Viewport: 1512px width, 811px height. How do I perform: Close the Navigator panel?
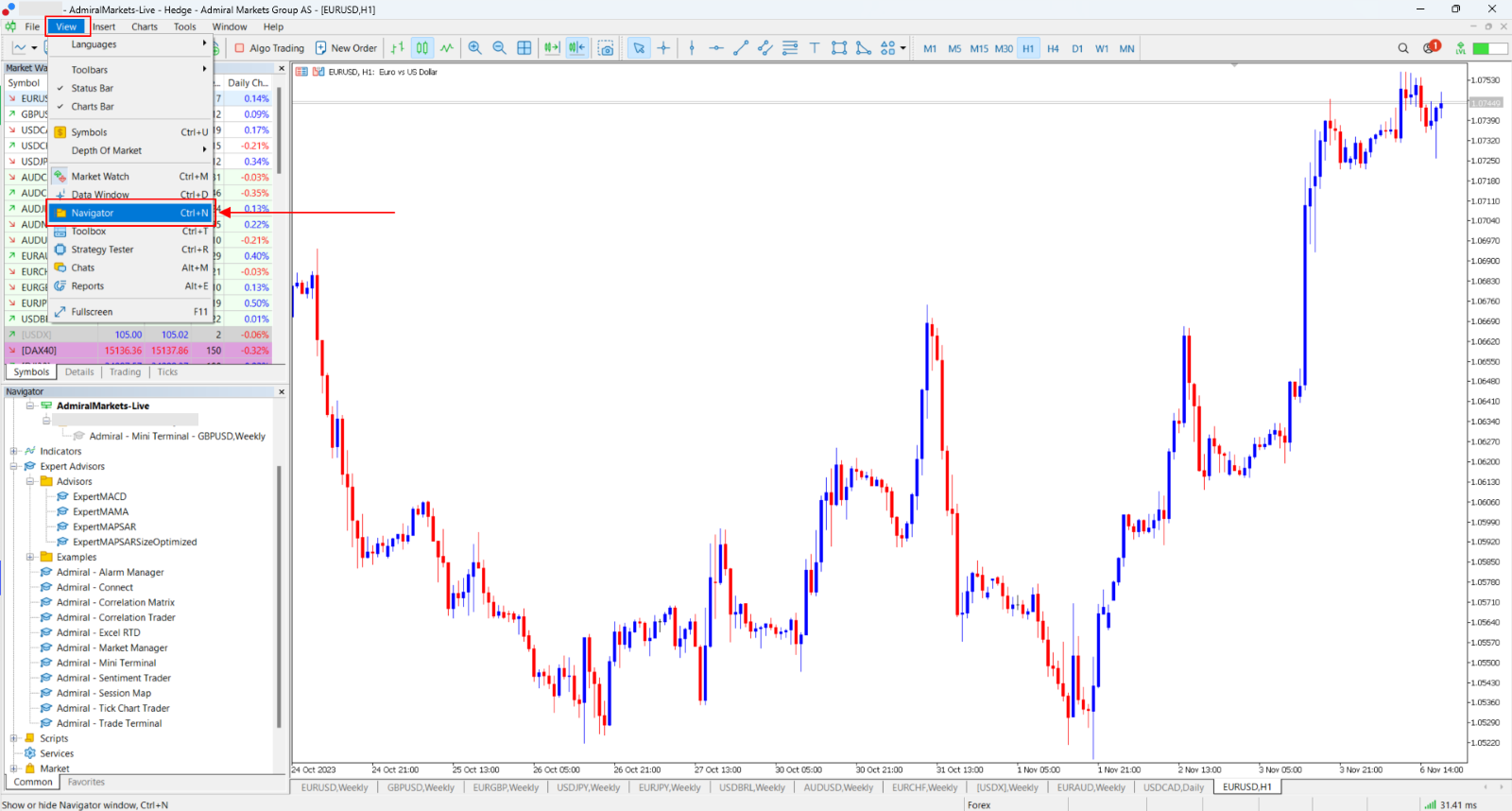click(x=281, y=391)
